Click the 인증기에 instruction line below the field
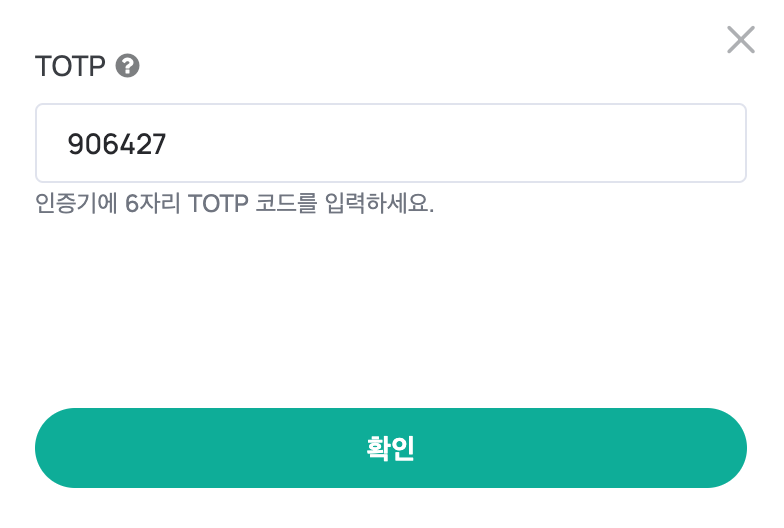This screenshot has width=784, height=528. tap(234, 203)
